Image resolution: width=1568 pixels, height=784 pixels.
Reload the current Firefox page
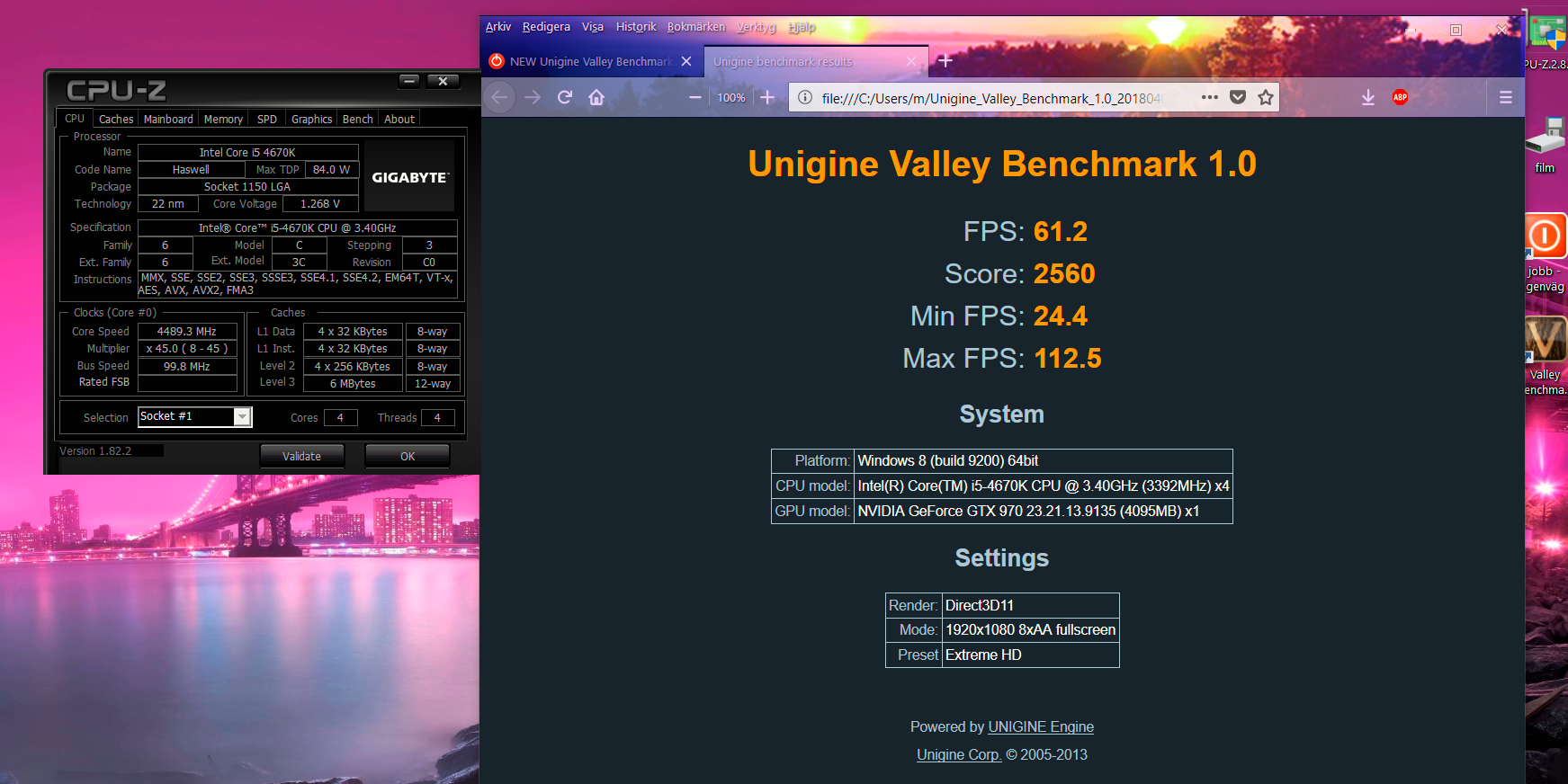(565, 97)
